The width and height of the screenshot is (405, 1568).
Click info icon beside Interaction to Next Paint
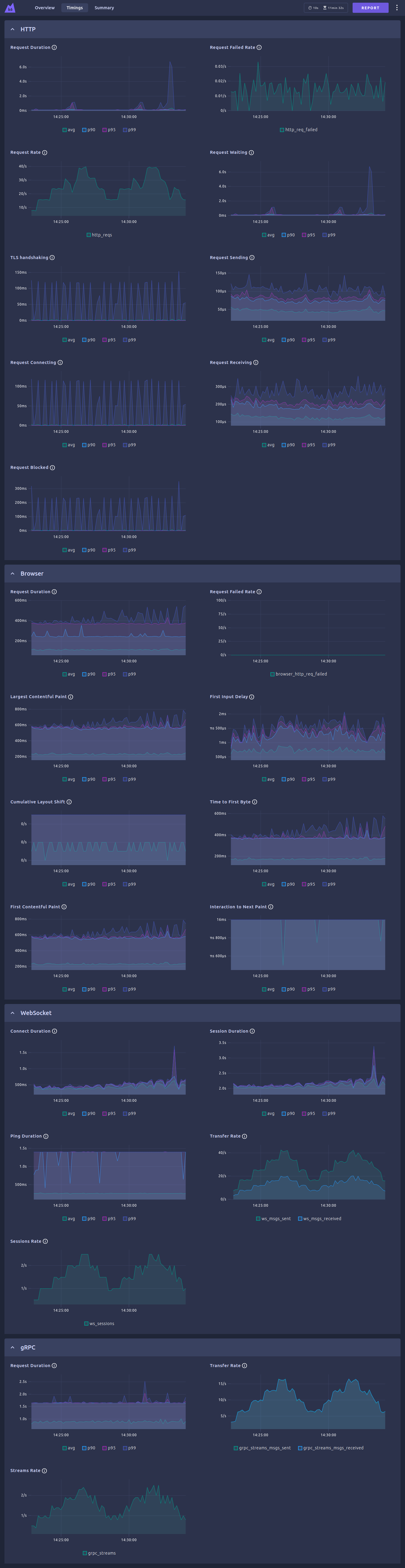tap(271, 907)
